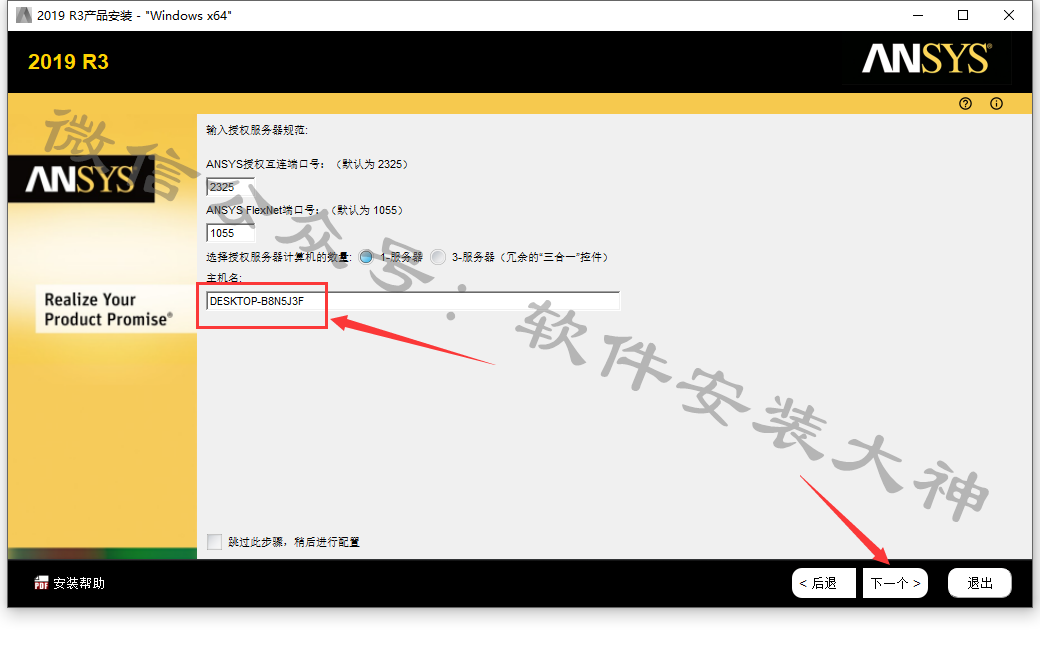
Task: Click the FlexNet port number field 1055
Action: [x=230, y=233]
